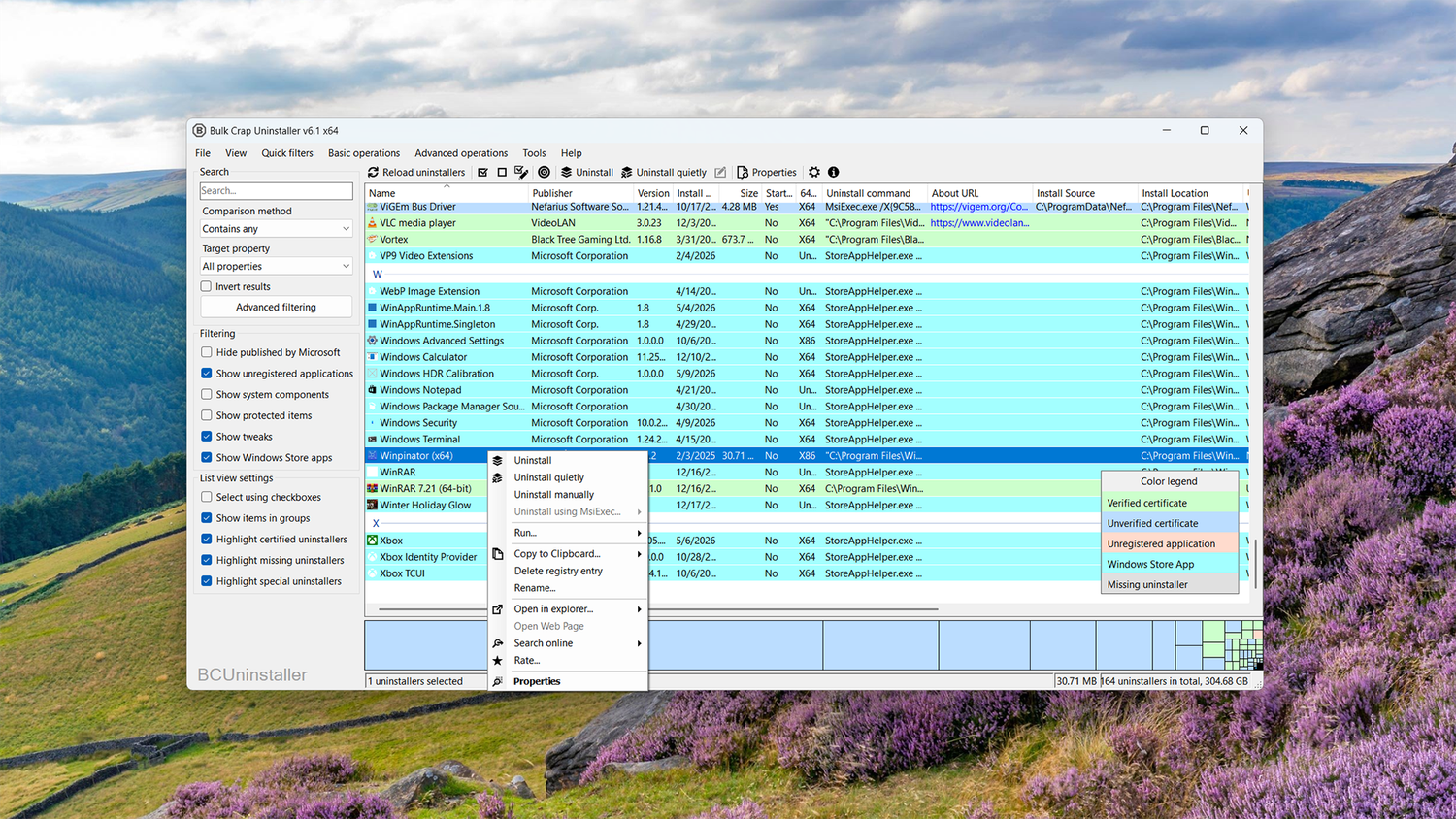Viewport: 1456px width, 819px height.
Task: Enable Select using checkboxes
Action: (x=206, y=497)
